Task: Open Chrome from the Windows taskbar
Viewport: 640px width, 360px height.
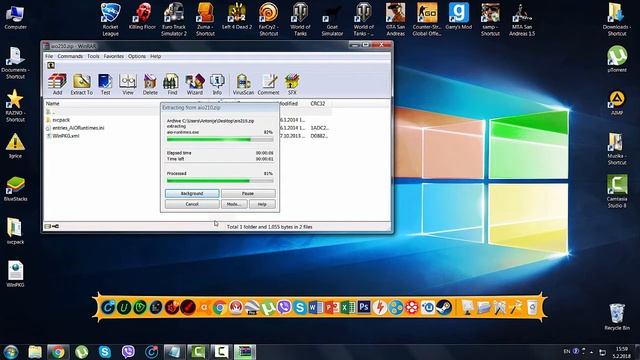Action: tap(58, 352)
